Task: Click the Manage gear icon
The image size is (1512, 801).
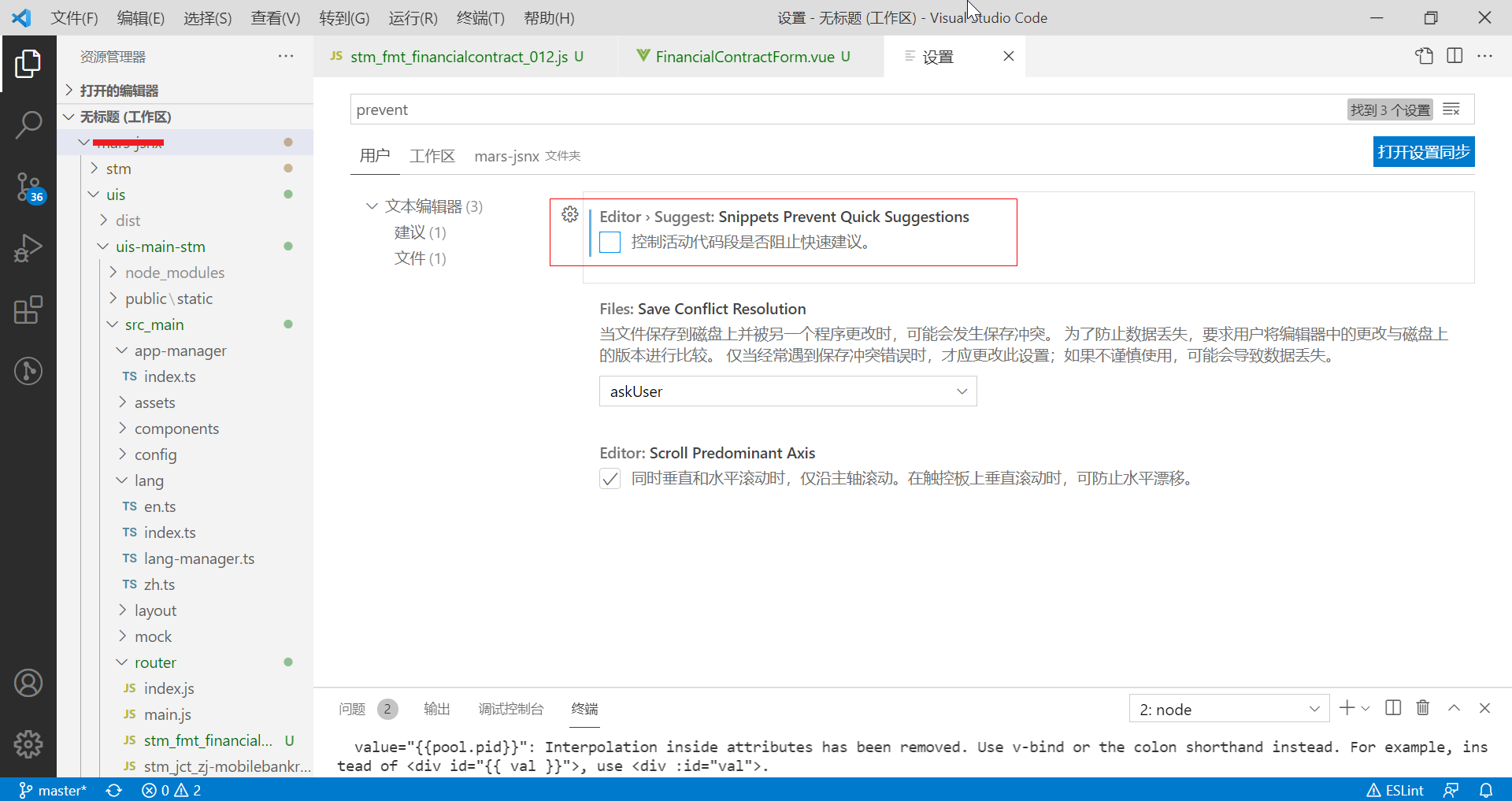Action: pos(29,744)
